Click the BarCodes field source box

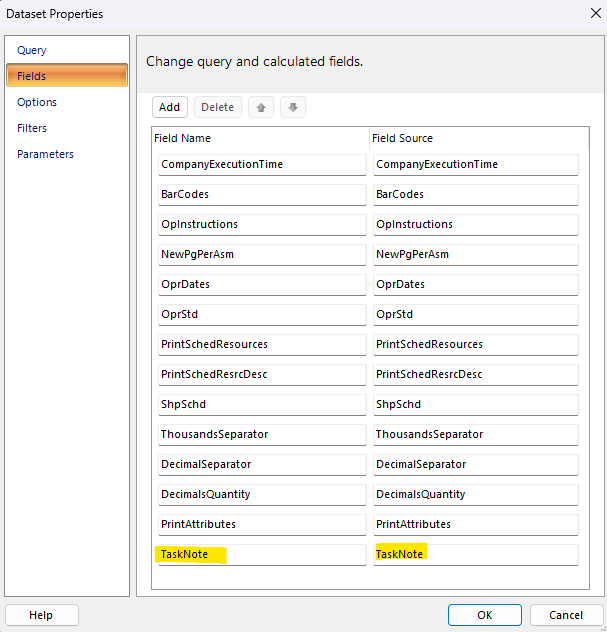coord(476,194)
